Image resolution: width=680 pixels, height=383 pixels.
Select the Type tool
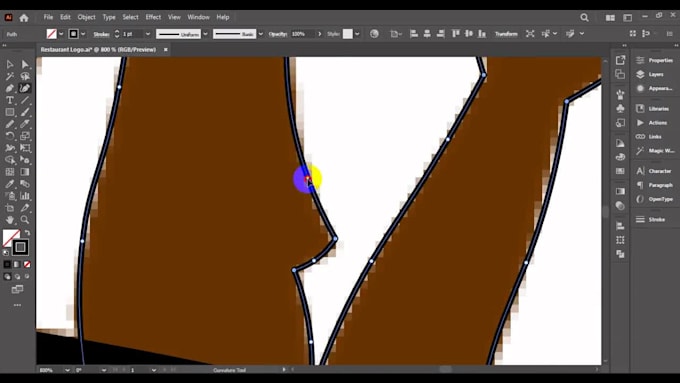(x=10, y=100)
